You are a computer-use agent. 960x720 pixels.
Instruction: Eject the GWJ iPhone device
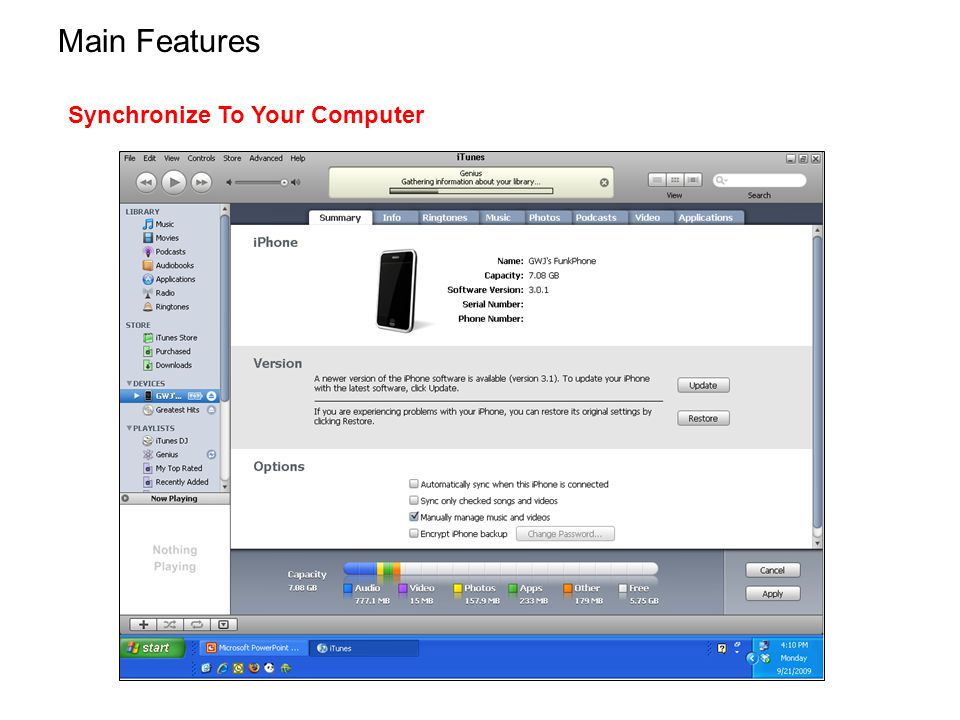(211, 396)
